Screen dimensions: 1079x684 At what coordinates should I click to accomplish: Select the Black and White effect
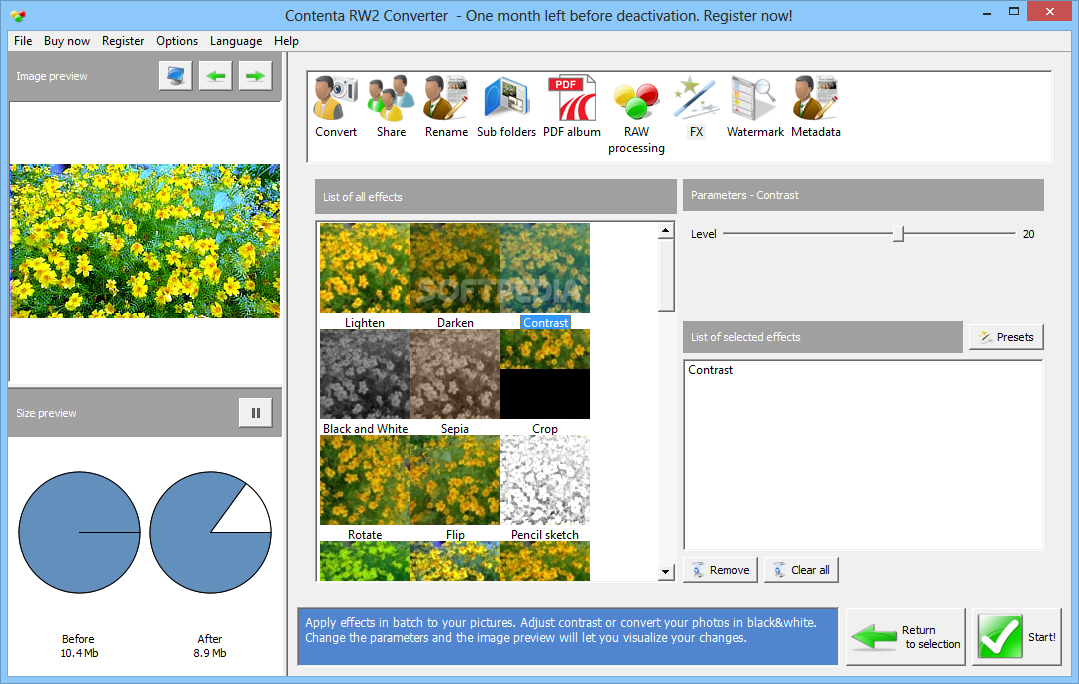tap(365, 374)
